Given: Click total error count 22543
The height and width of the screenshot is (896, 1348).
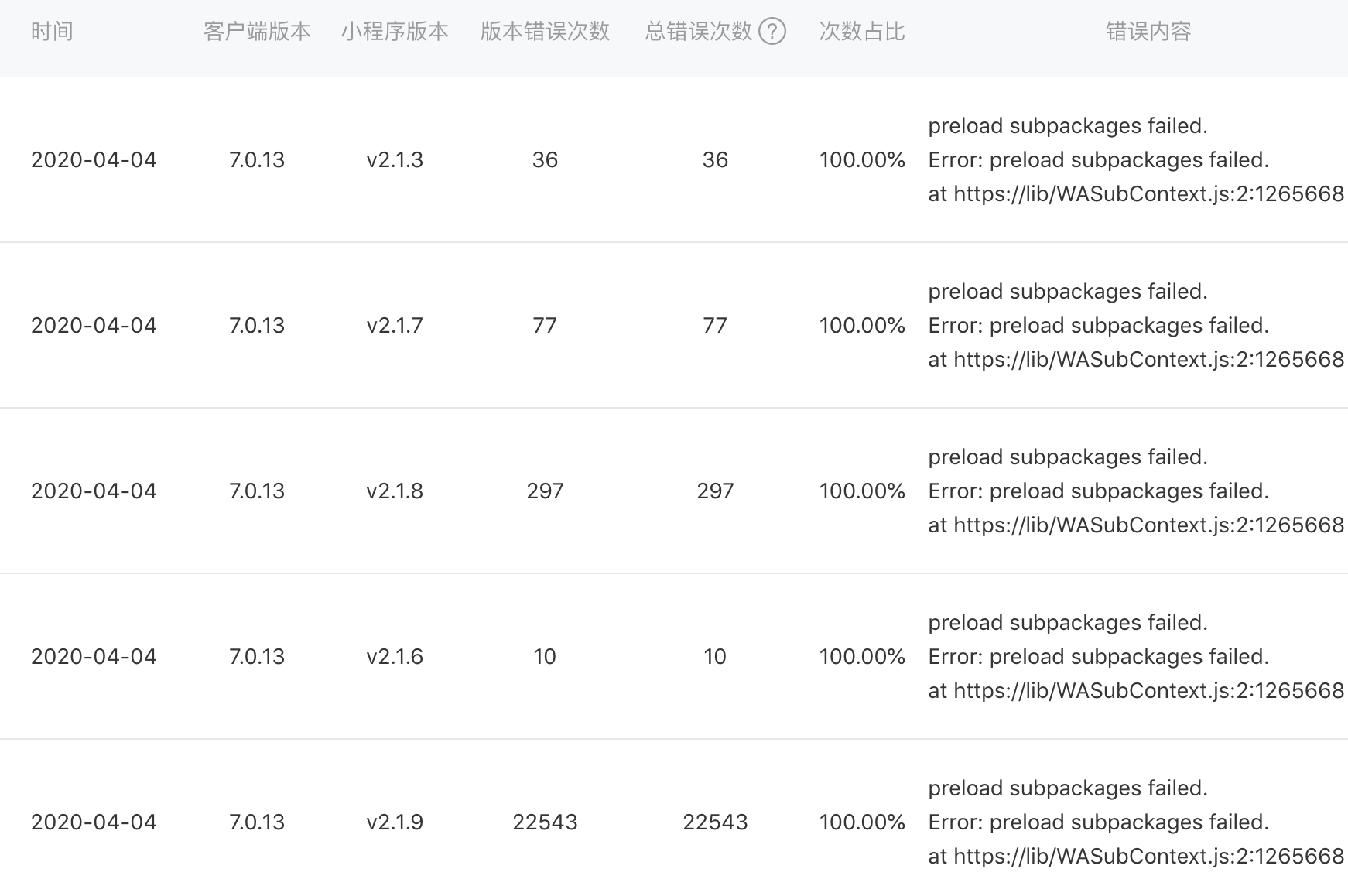Looking at the screenshot, I should tap(715, 822).
